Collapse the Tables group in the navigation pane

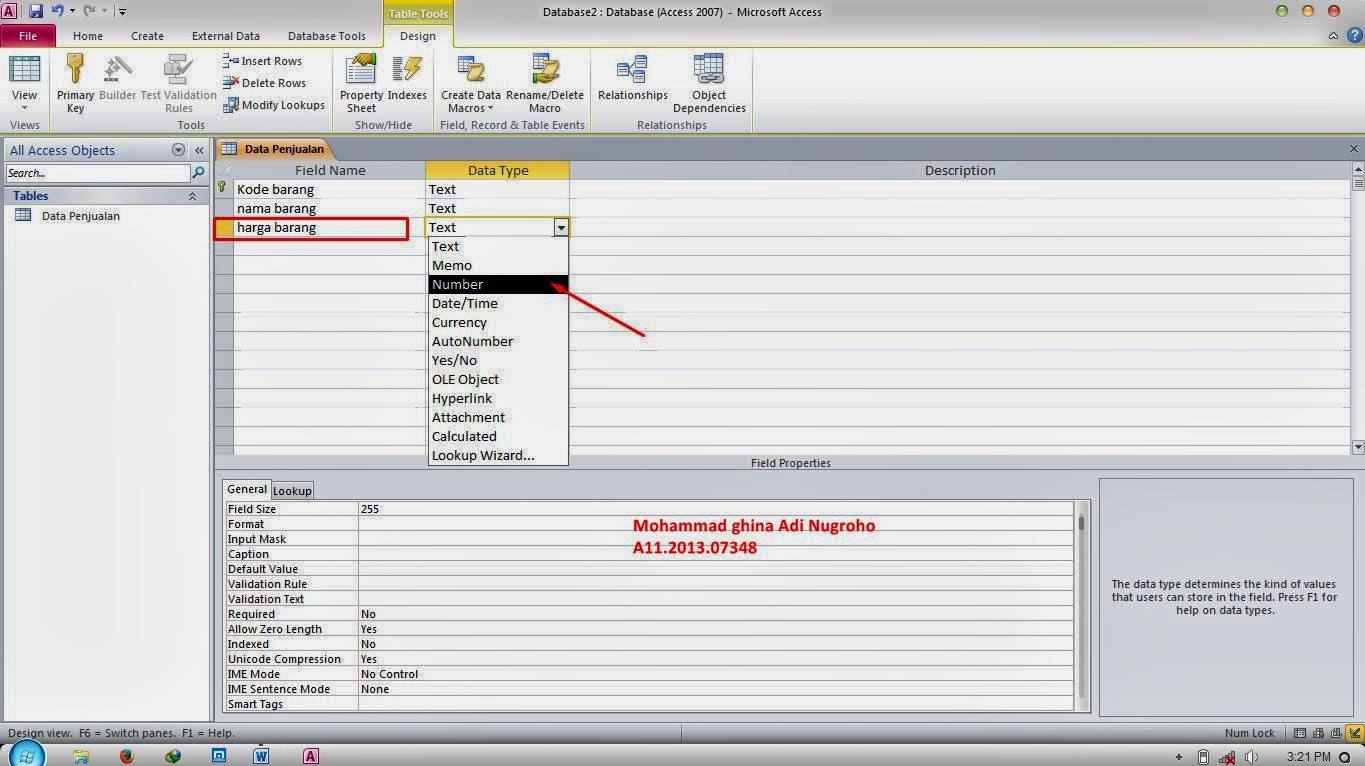[192, 196]
